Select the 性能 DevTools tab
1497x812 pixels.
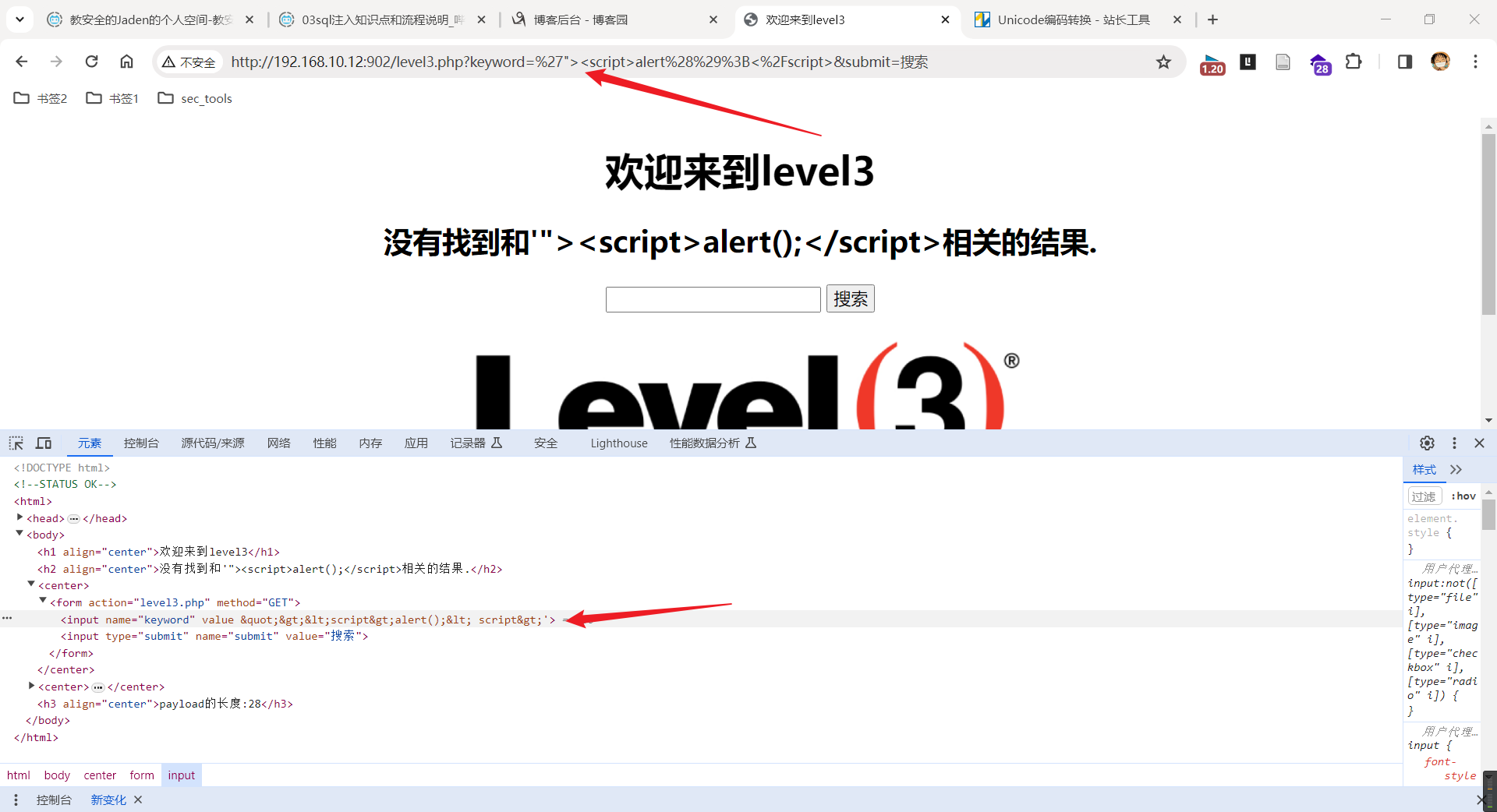pos(324,443)
